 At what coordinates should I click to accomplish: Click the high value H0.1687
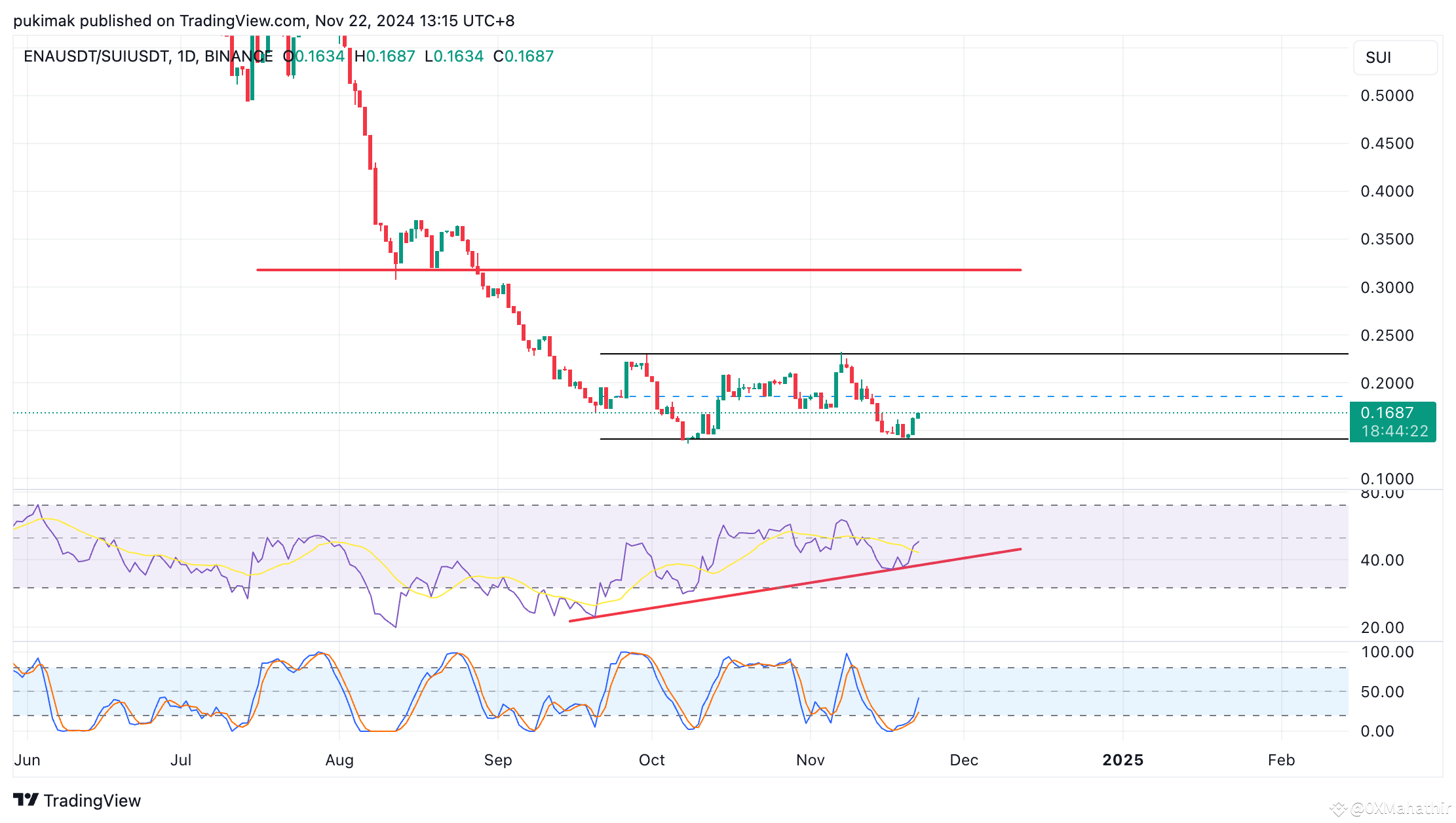point(385,56)
